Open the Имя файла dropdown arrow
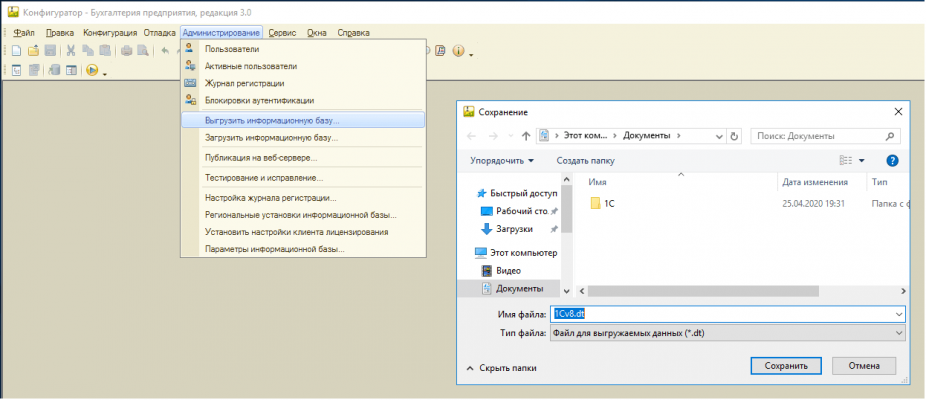 [899, 314]
